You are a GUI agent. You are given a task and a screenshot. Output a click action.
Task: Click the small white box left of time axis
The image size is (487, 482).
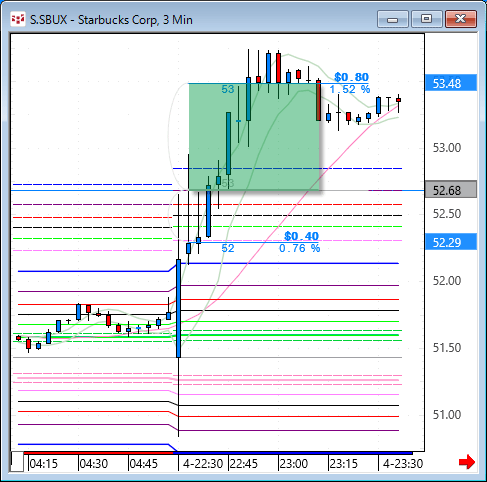coord(17,462)
